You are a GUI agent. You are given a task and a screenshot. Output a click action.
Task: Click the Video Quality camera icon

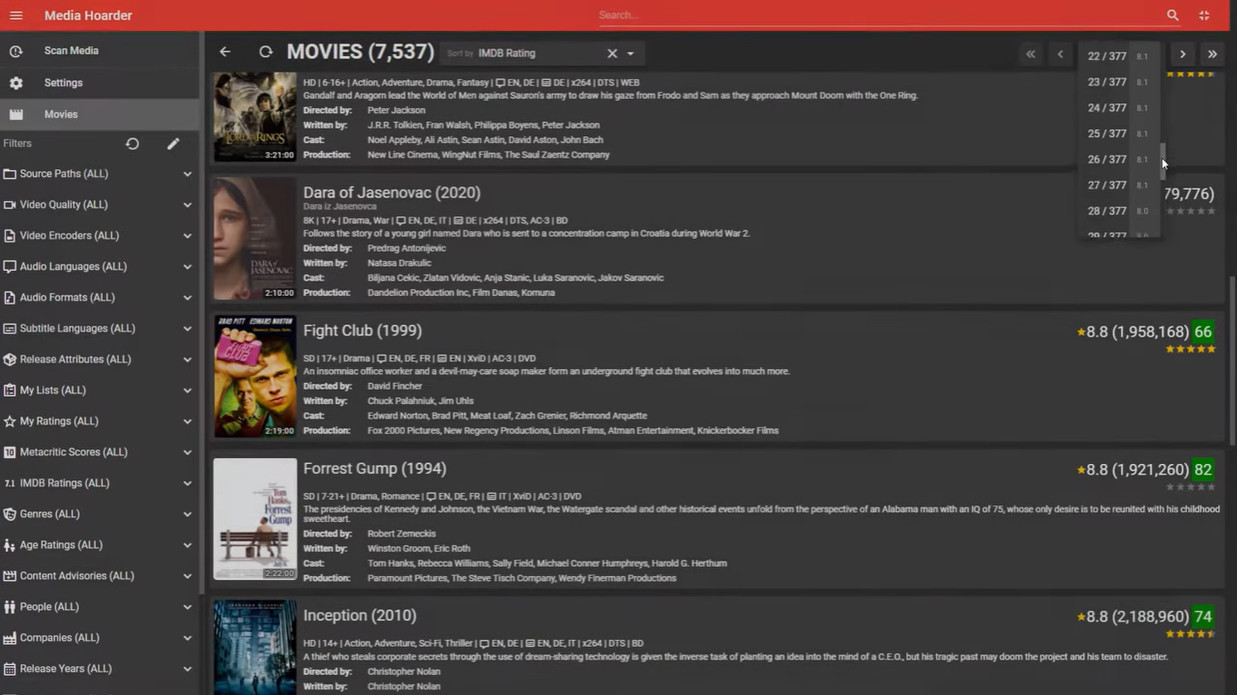tap(10, 205)
